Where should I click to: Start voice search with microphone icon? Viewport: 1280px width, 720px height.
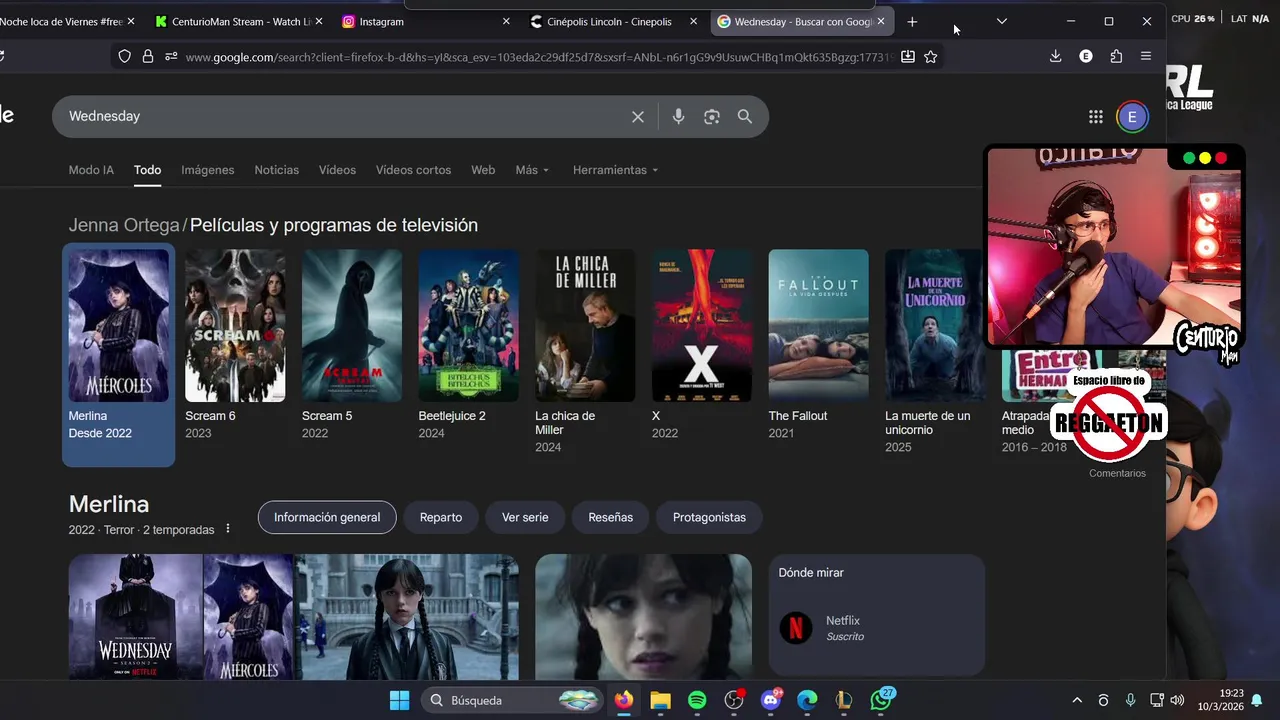pyautogui.click(x=678, y=117)
